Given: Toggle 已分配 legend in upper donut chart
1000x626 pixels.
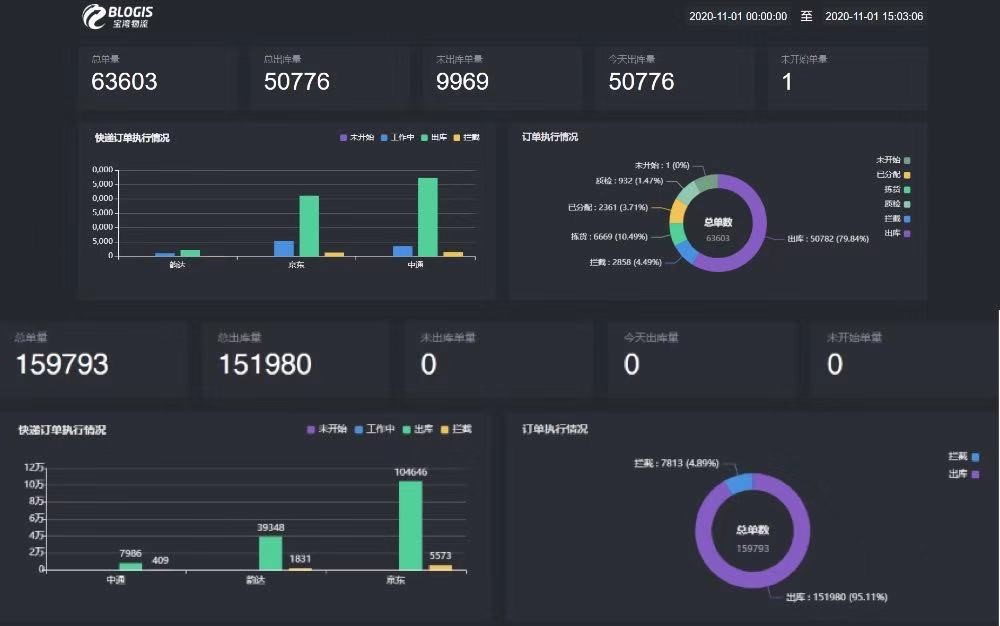Looking at the screenshot, I should (x=893, y=175).
